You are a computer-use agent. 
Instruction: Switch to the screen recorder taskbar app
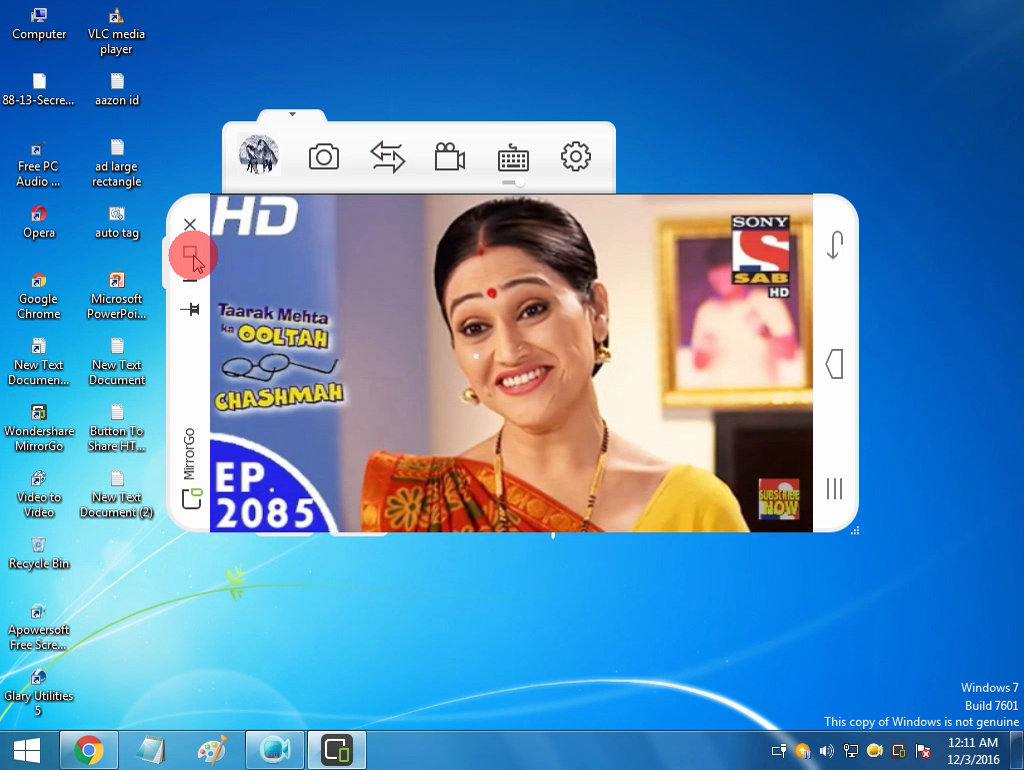[275, 750]
